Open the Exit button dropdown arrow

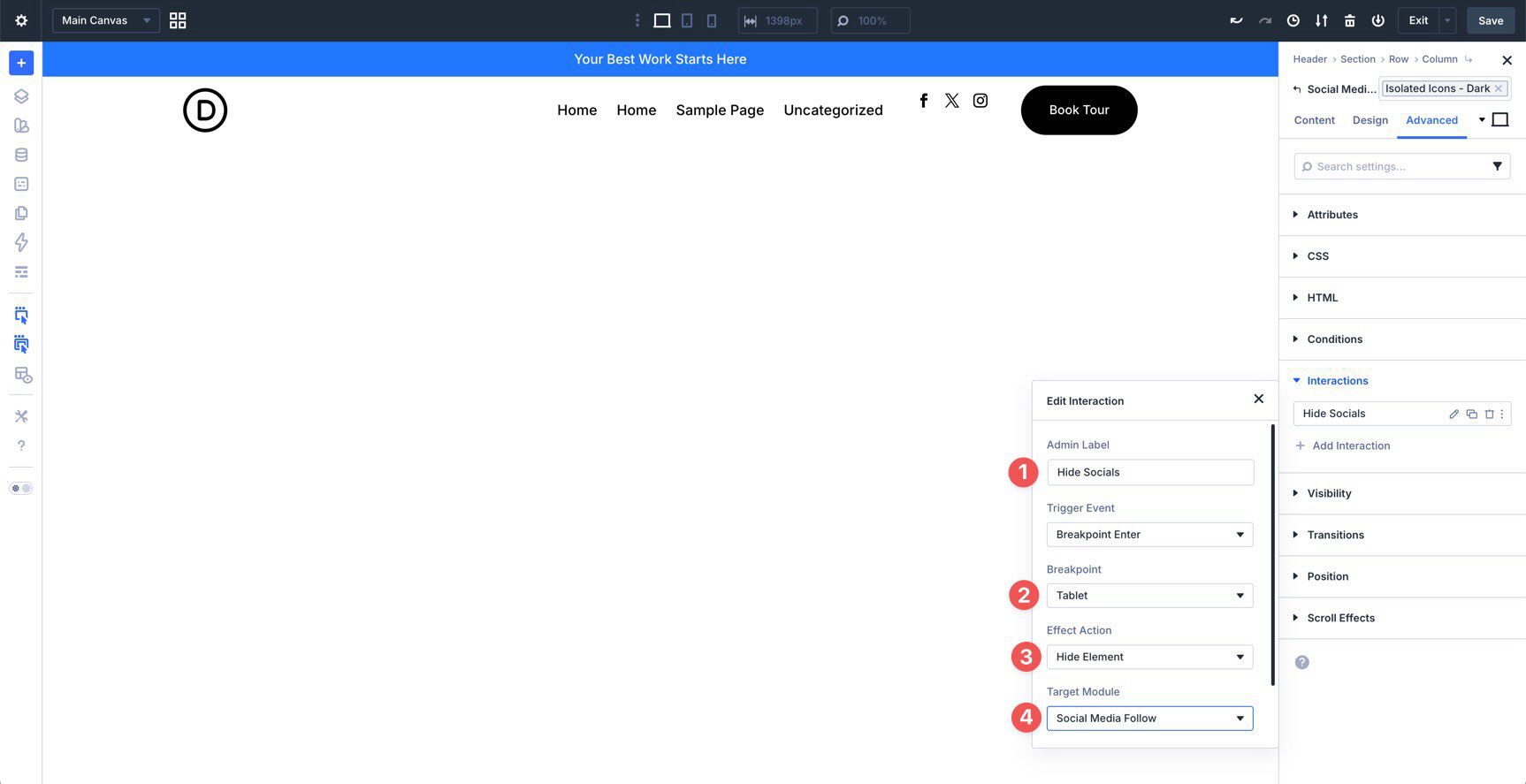[1447, 20]
